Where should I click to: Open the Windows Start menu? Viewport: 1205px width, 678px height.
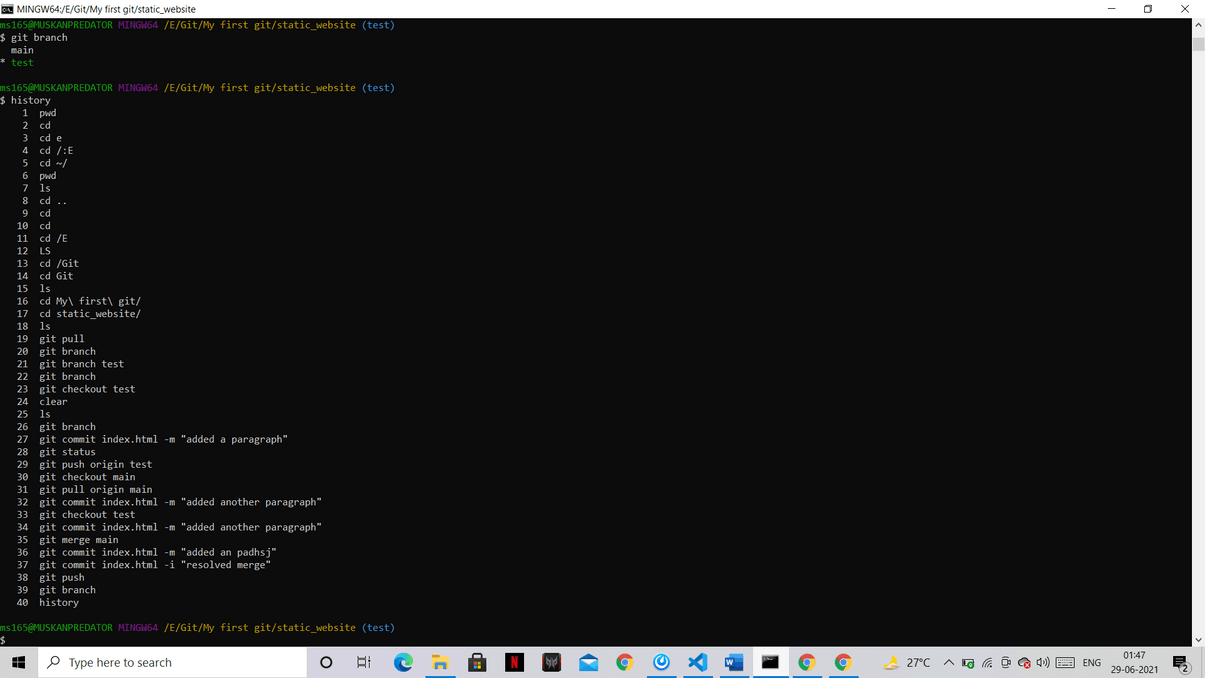pyautogui.click(x=18, y=662)
